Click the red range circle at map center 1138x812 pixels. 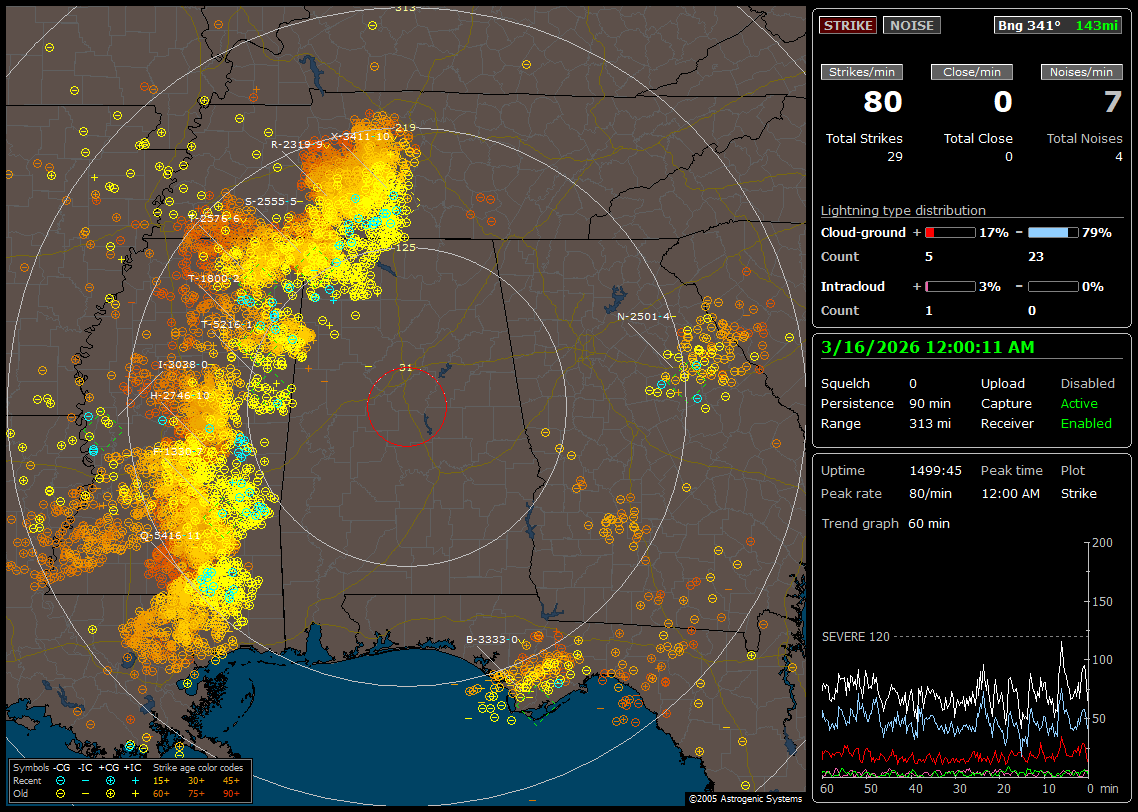[406, 407]
